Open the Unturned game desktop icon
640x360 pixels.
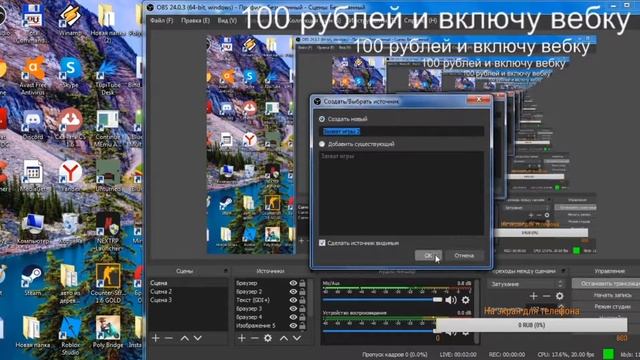point(108,176)
